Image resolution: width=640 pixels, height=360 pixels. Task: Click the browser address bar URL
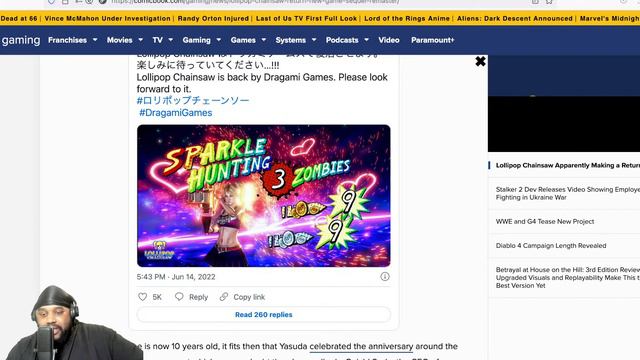click(x=255, y=2)
